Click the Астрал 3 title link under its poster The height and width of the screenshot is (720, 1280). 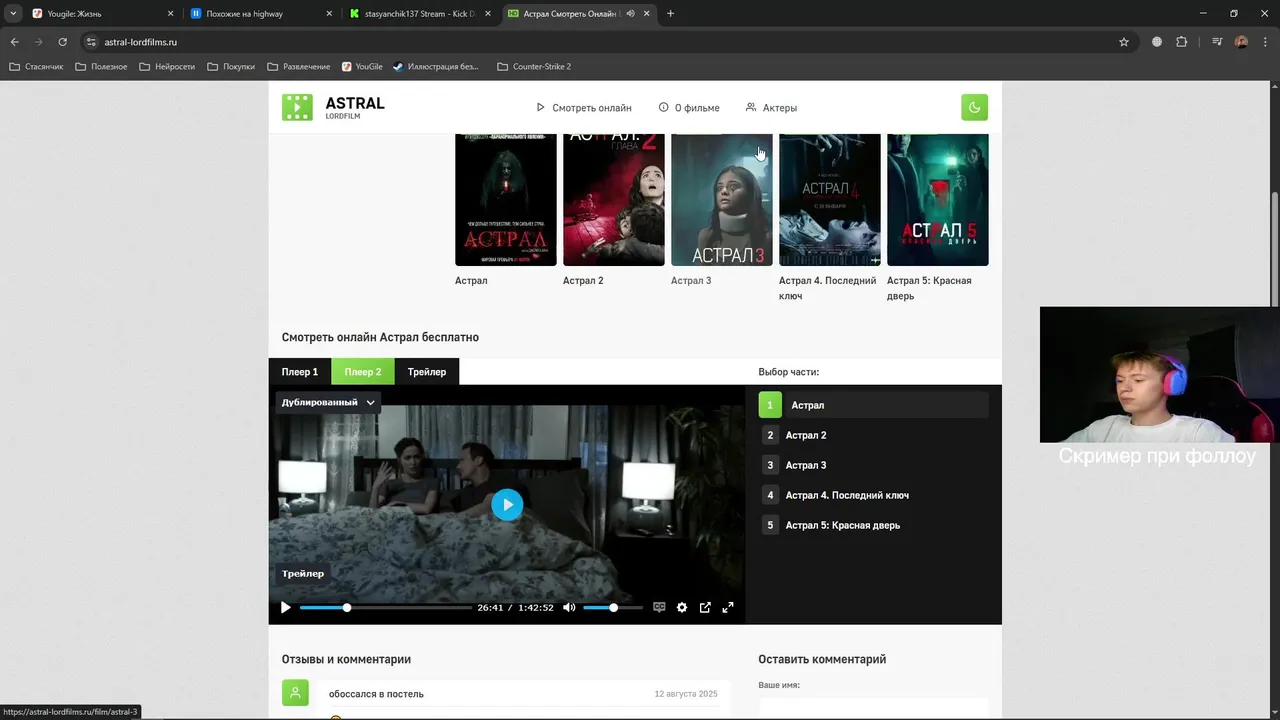point(691,281)
